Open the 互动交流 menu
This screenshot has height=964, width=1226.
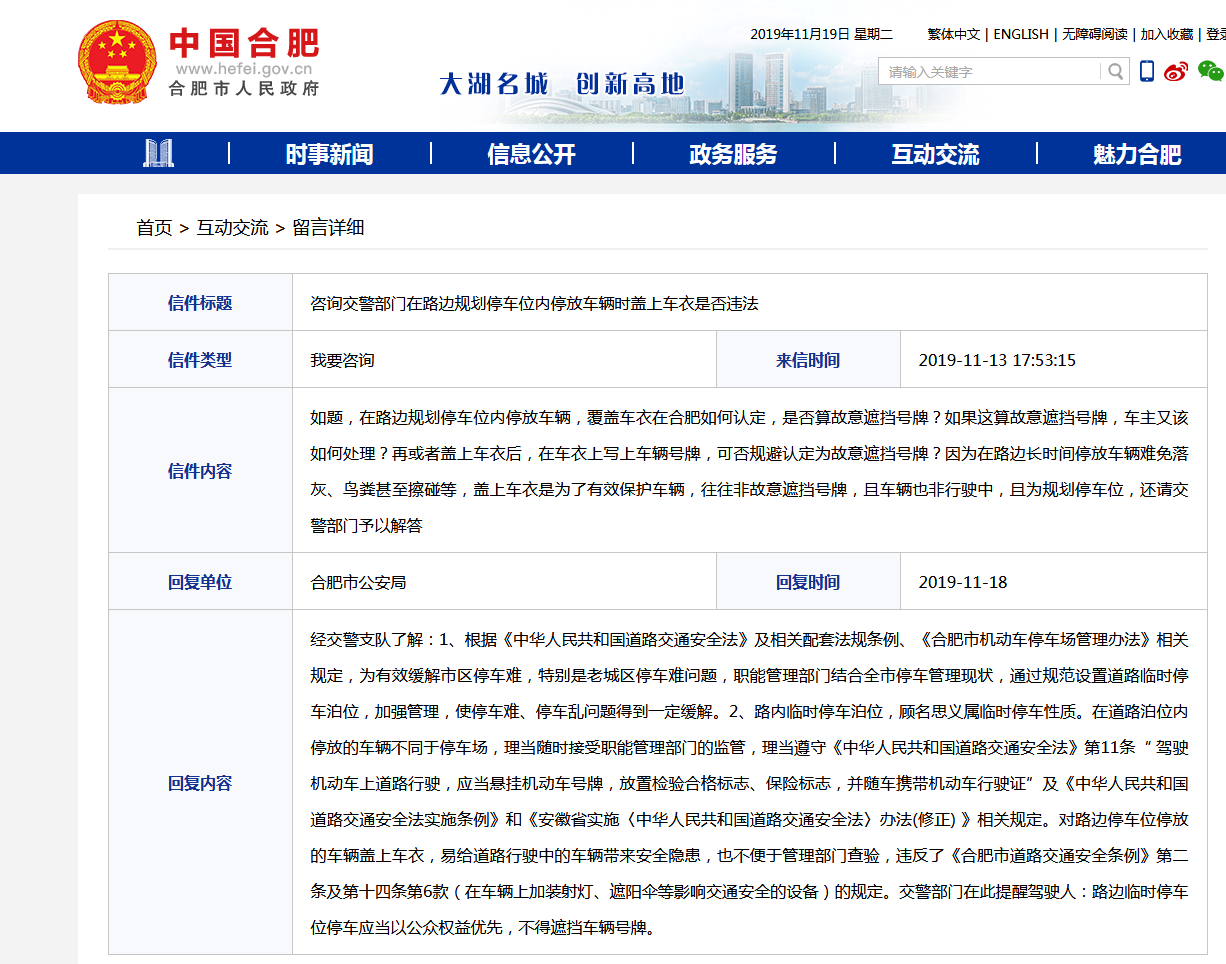936,154
